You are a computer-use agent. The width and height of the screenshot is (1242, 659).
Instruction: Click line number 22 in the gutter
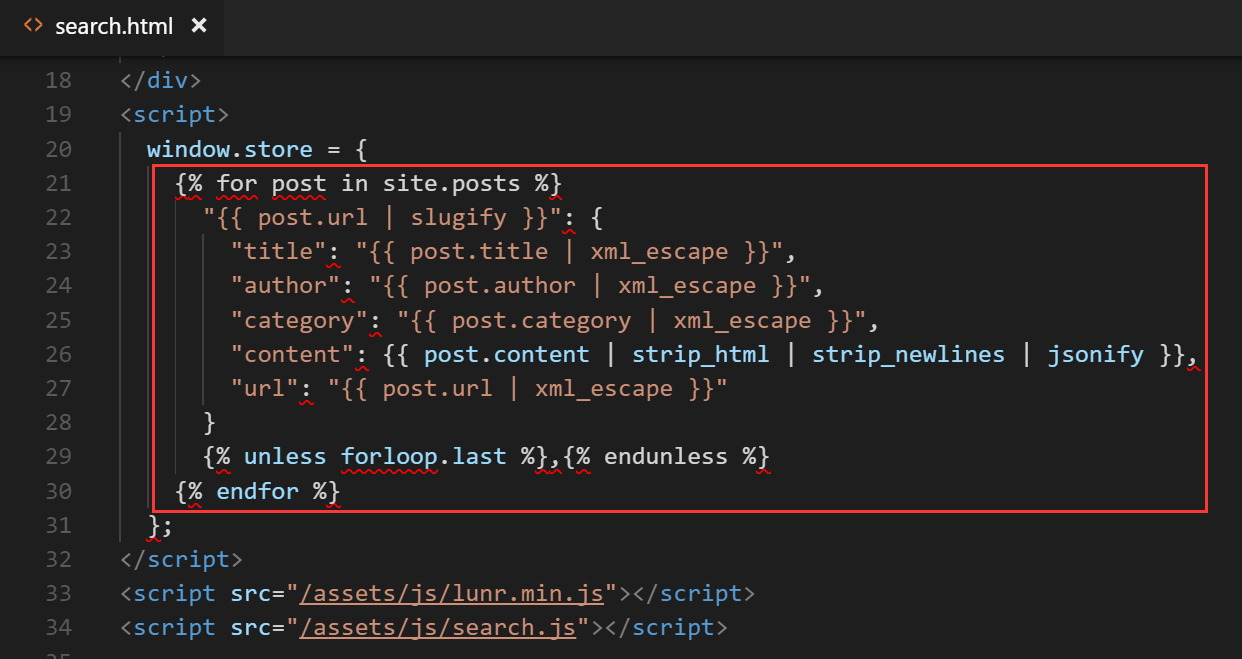pos(58,218)
